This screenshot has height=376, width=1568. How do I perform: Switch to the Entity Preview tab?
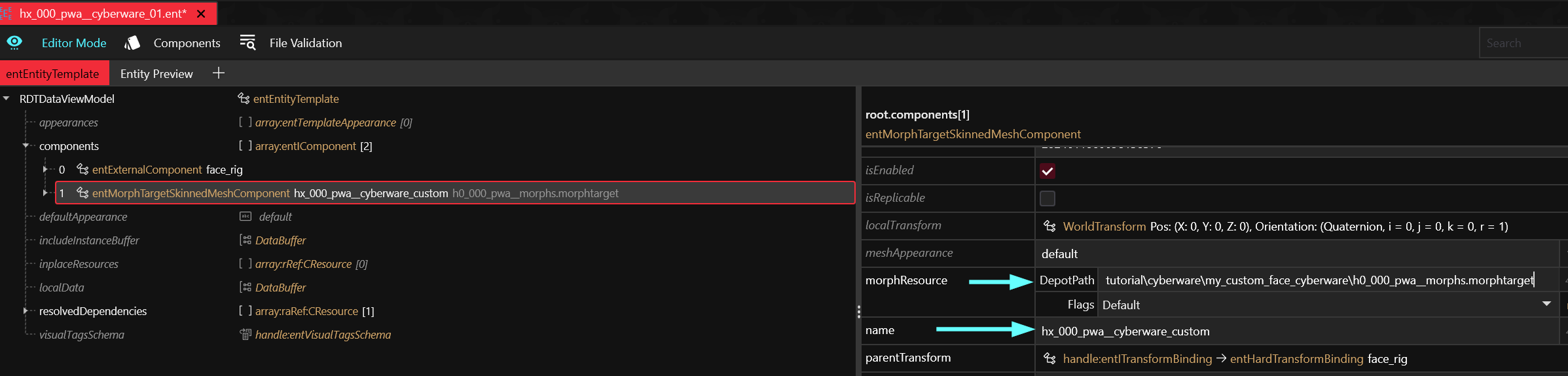tap(156, 74)
